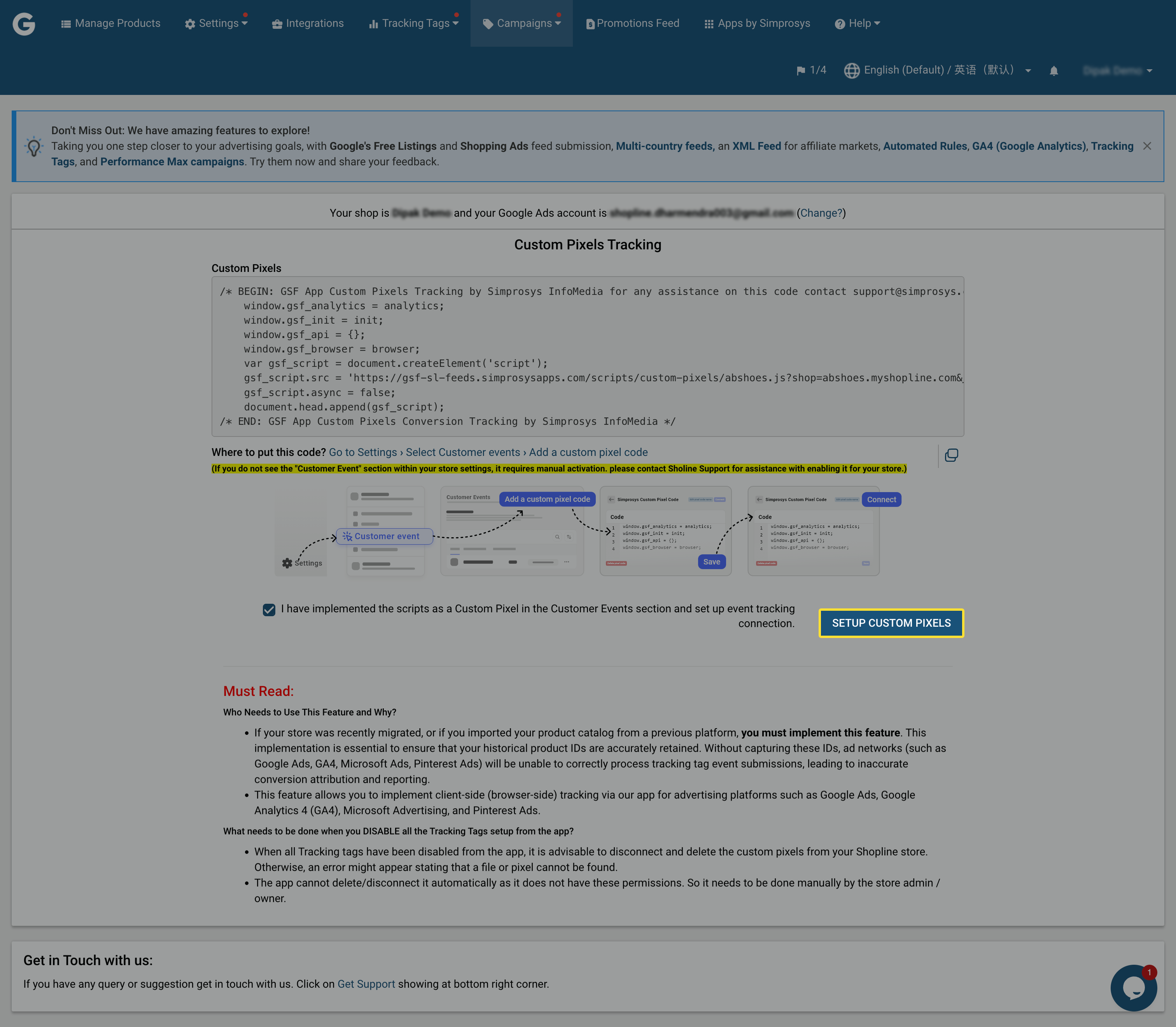1176x1027 pixels.
Task: Click the globe language icon
Action: pyautogui.click(x=851, y=70)
